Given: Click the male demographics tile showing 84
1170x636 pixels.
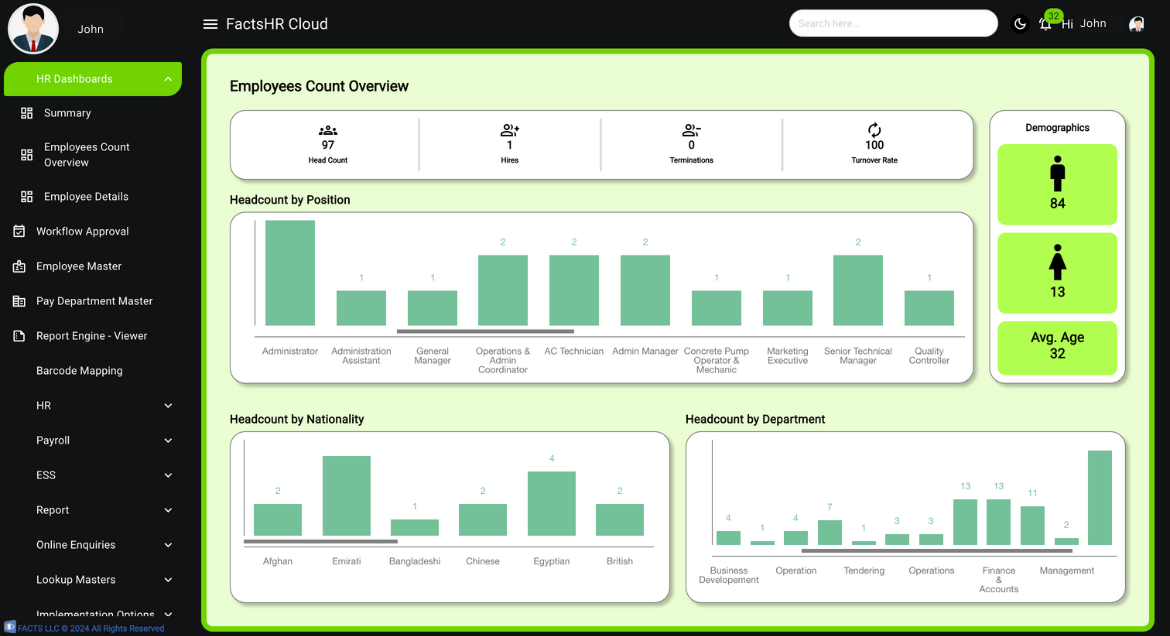Looking at the screenshot, I should tap(1057, 184).
